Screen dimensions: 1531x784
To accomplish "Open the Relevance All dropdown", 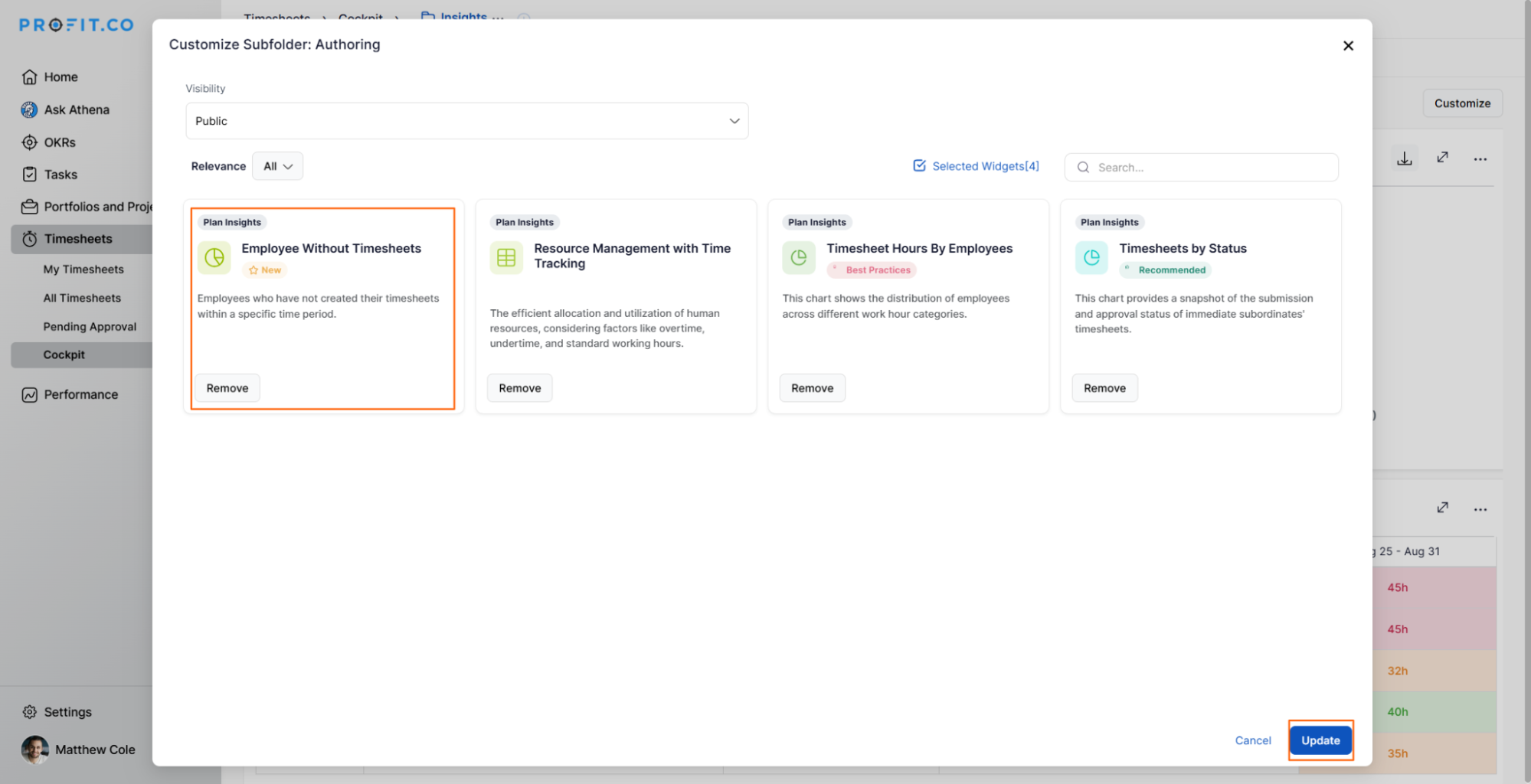I will click(x=277, y=166).
